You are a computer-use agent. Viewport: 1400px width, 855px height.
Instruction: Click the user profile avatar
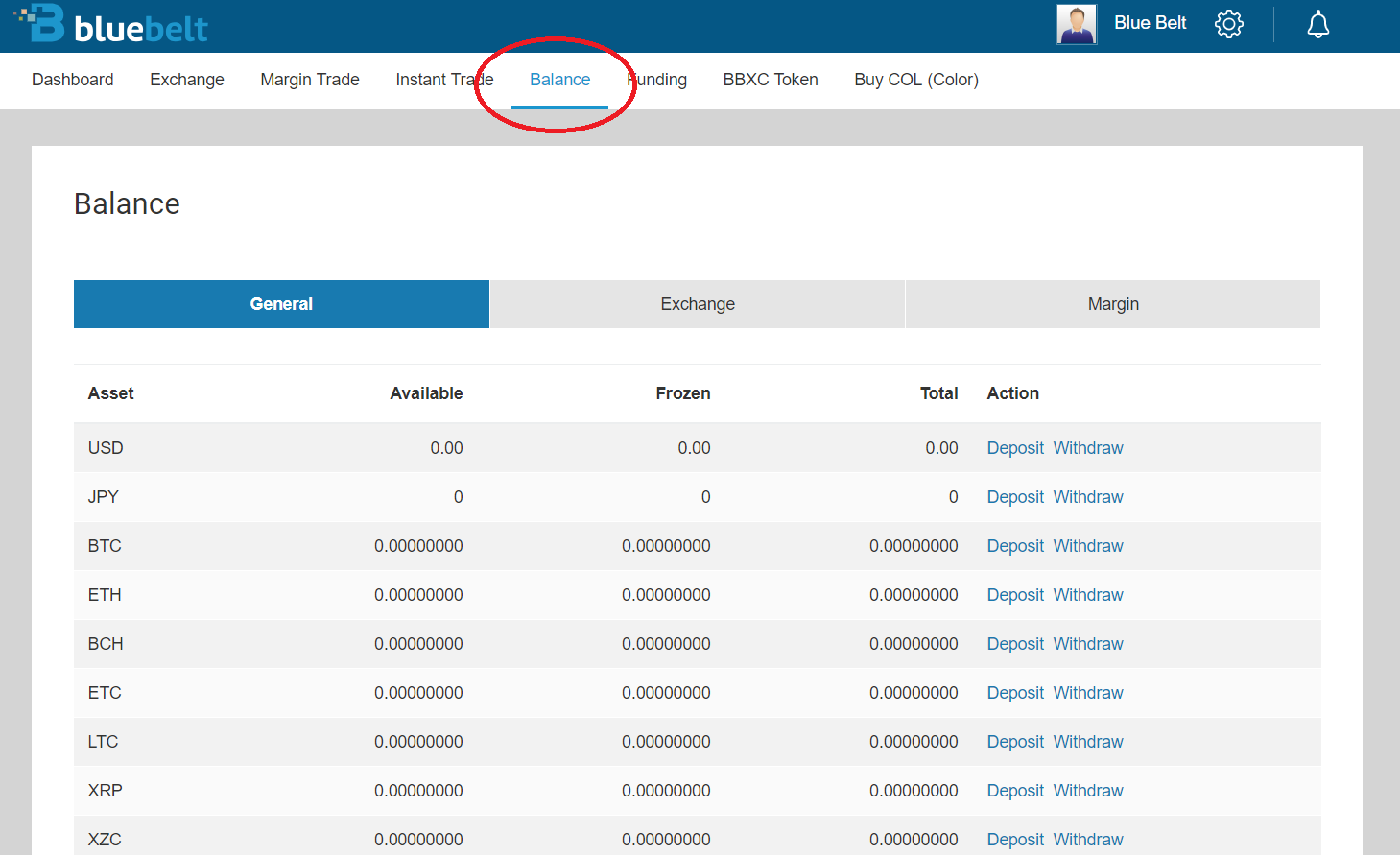point(1076,24)
